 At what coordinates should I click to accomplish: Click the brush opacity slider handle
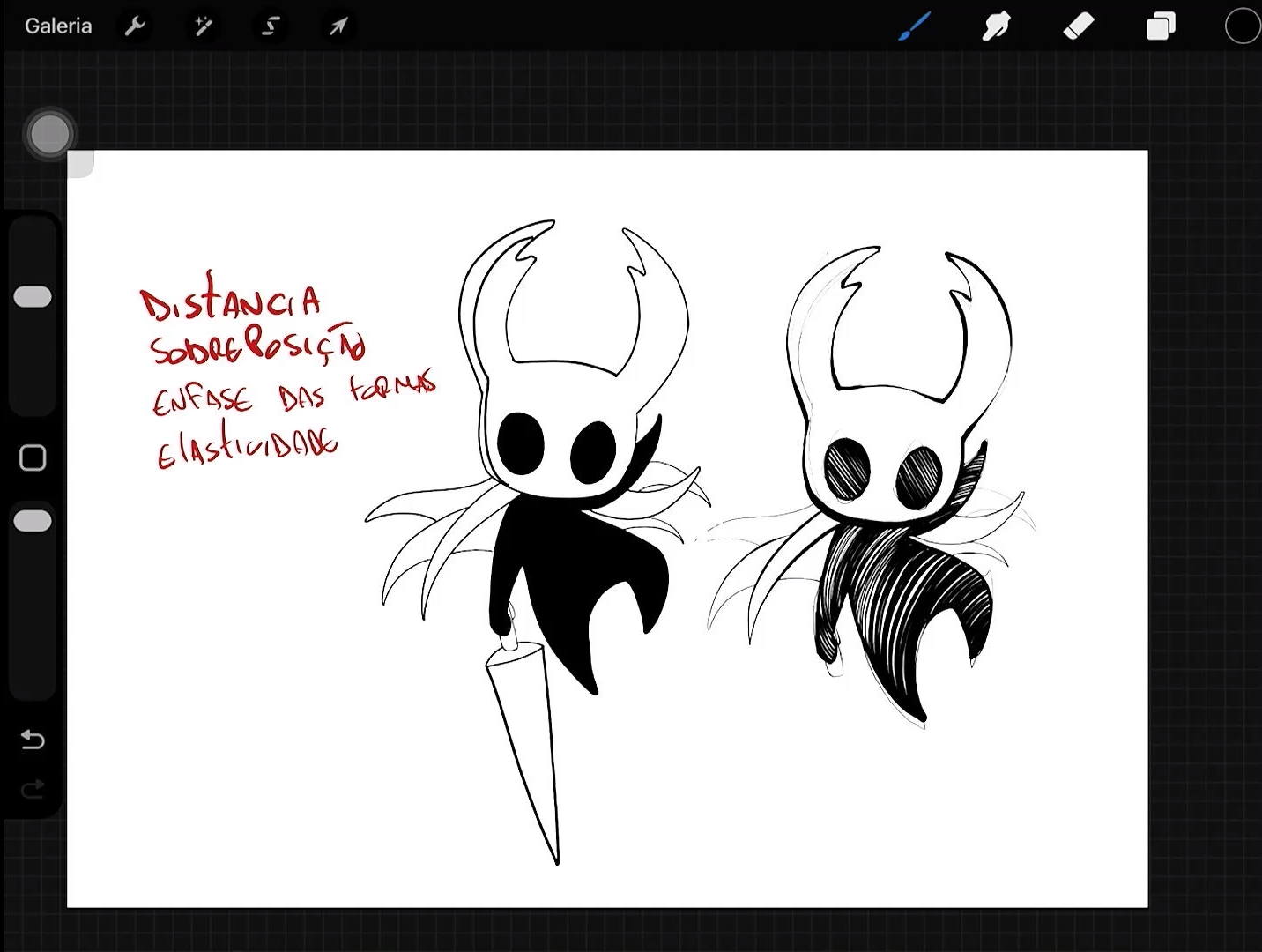click(33, 521)
